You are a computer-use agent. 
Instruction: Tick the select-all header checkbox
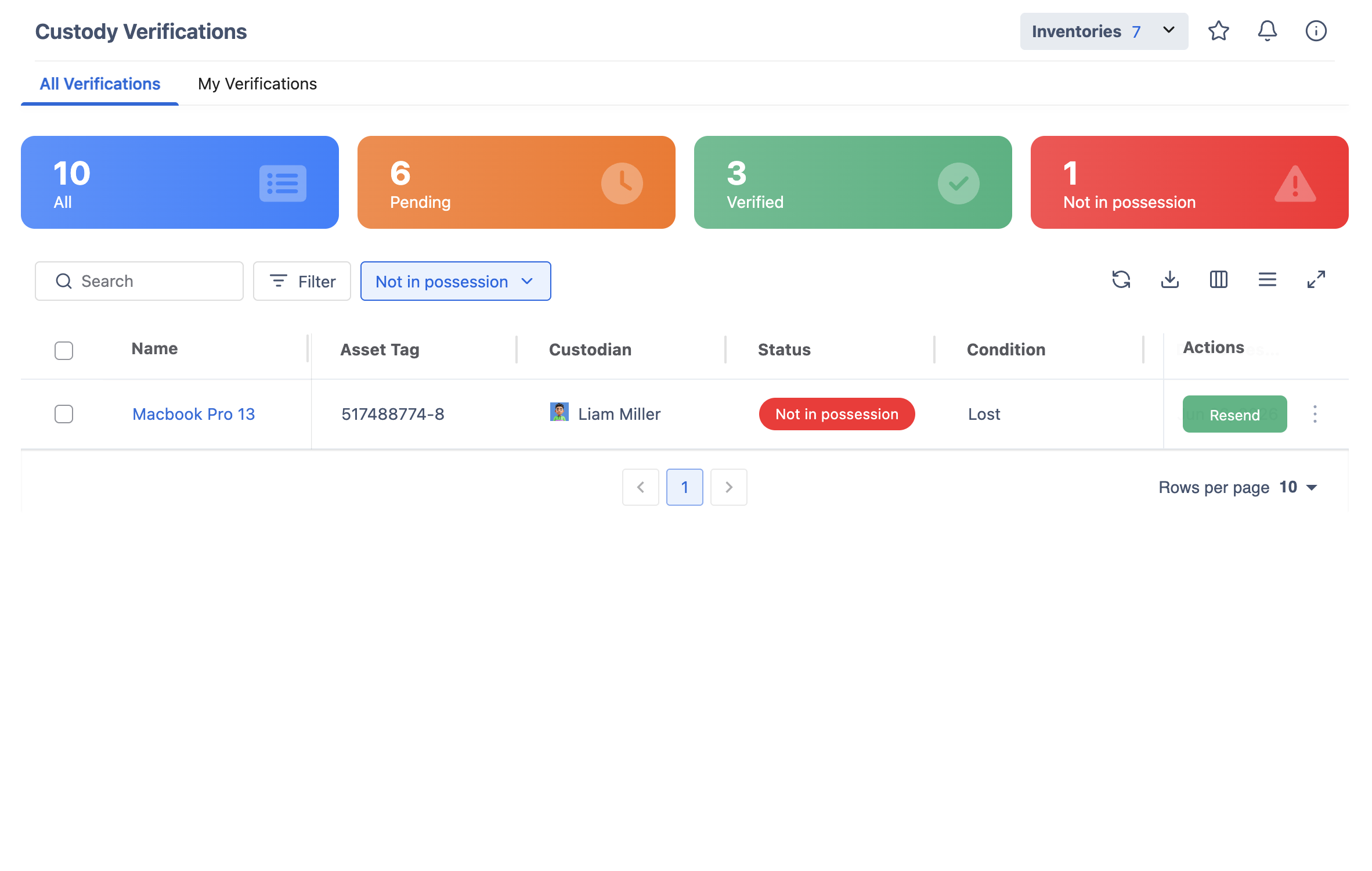[x=64, y=350]
